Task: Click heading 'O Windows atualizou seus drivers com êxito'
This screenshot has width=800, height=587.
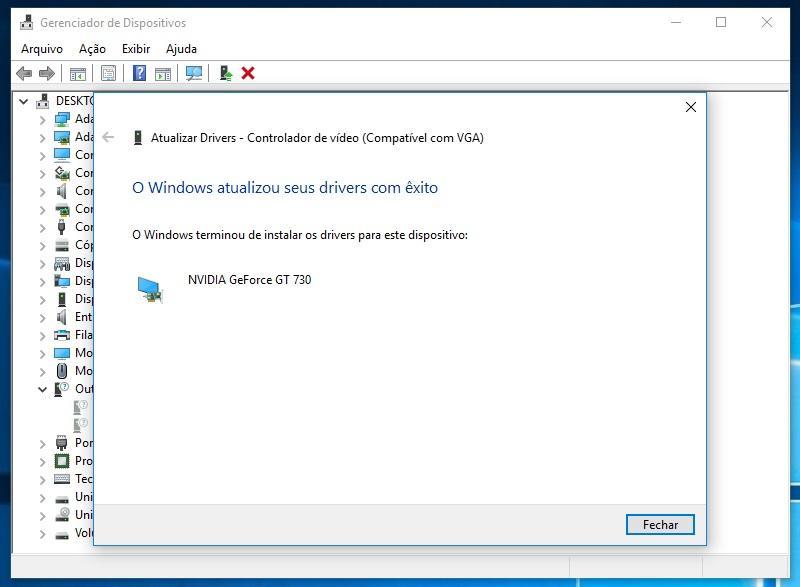Action: (285, 188)
